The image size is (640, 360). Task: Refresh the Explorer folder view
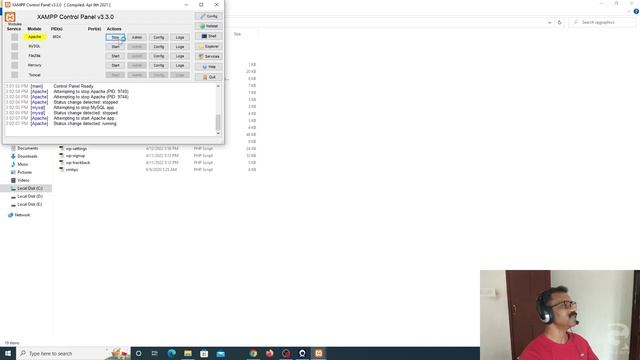coord(560,22)
